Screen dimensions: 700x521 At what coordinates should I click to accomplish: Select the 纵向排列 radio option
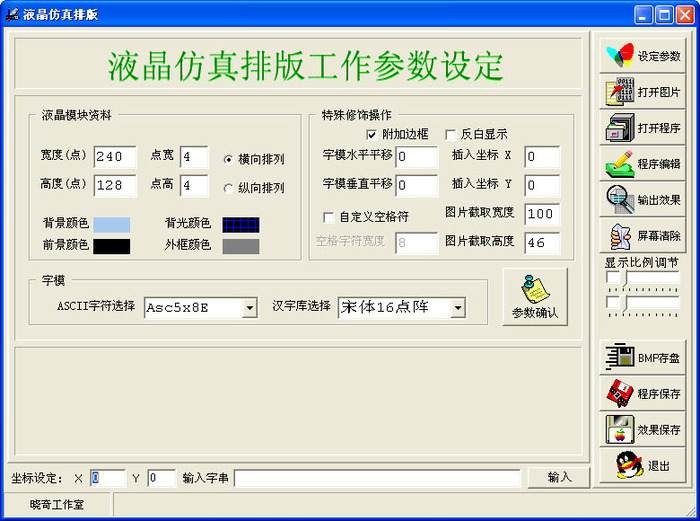coord(228,188)
